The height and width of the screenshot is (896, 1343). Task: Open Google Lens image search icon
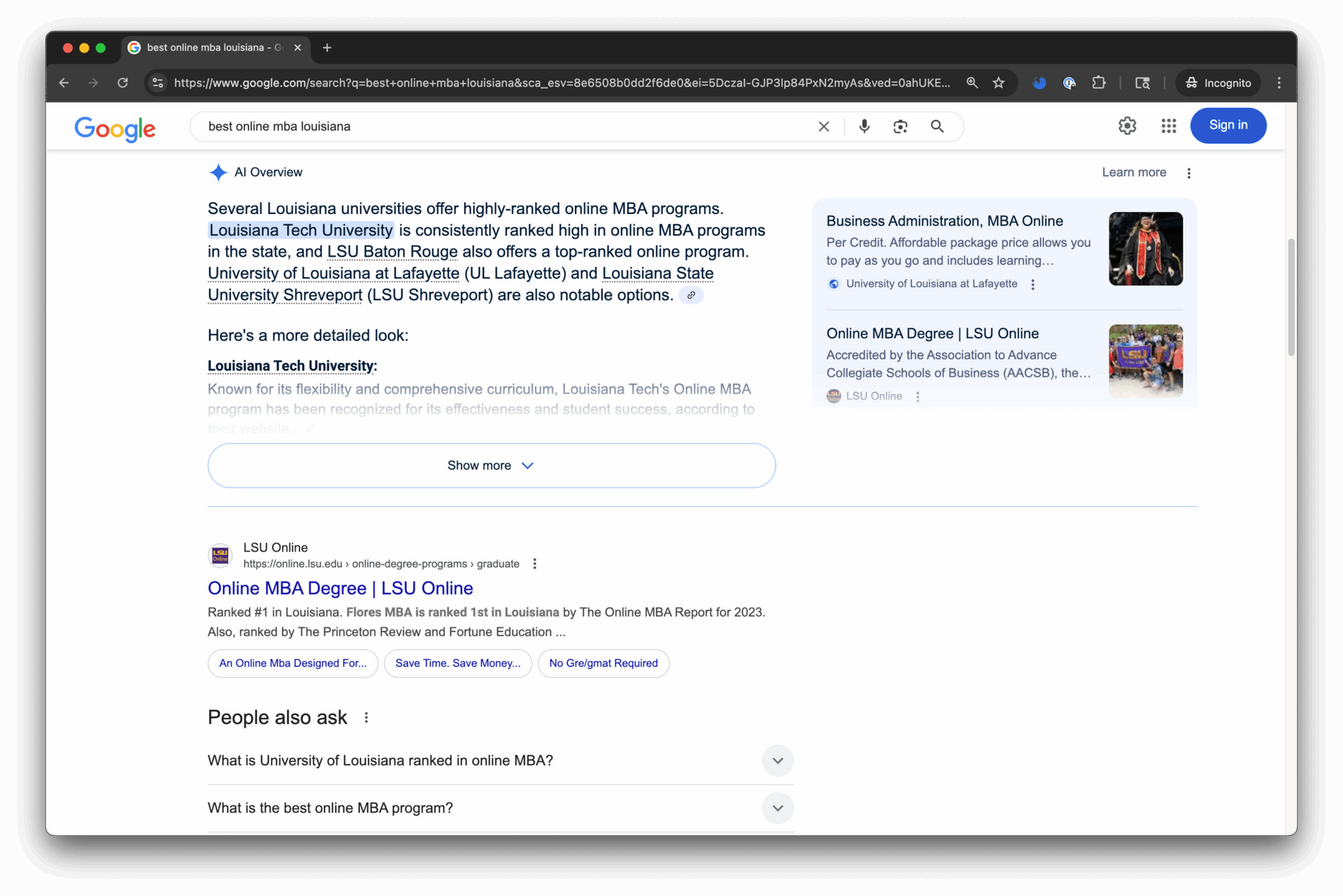[900, 127]
